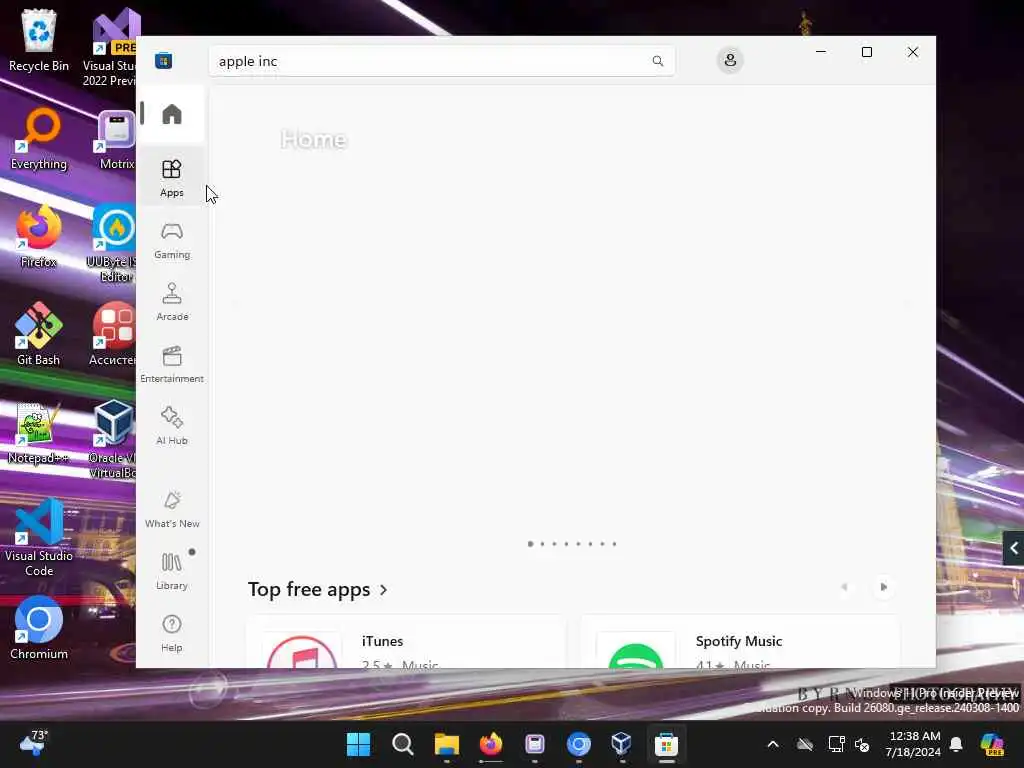Image resolution: width=1024 pixels, height=768 pixels.
Task: Open Help in Store sidebar
Action: click(x=172, y=633)
